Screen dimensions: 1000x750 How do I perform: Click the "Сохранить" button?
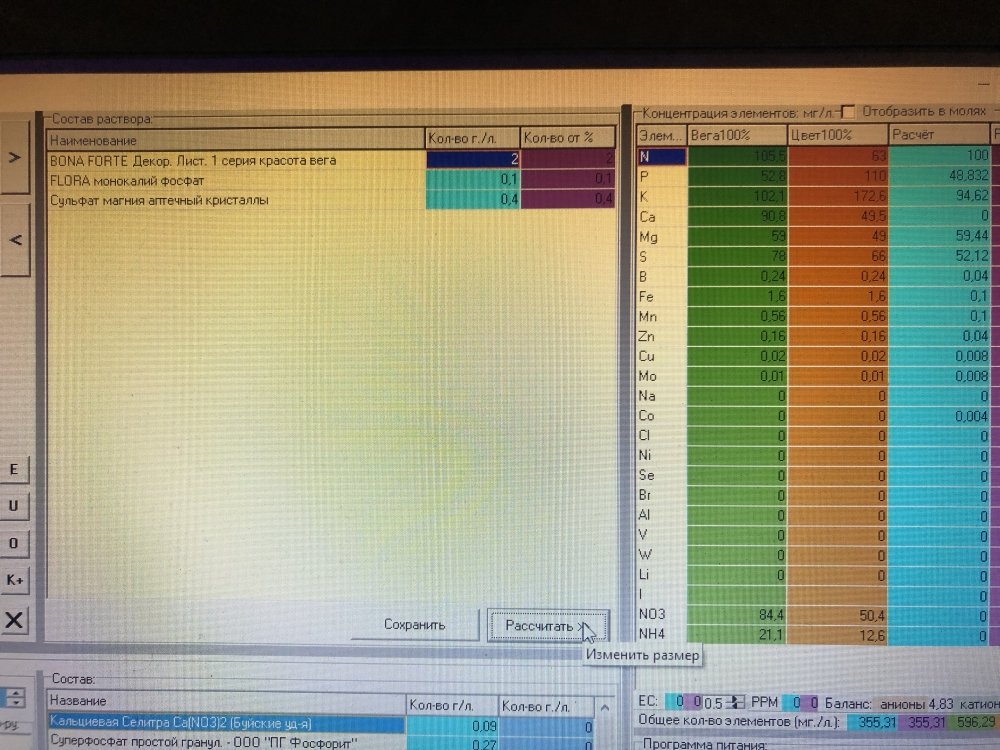point(414,625)
